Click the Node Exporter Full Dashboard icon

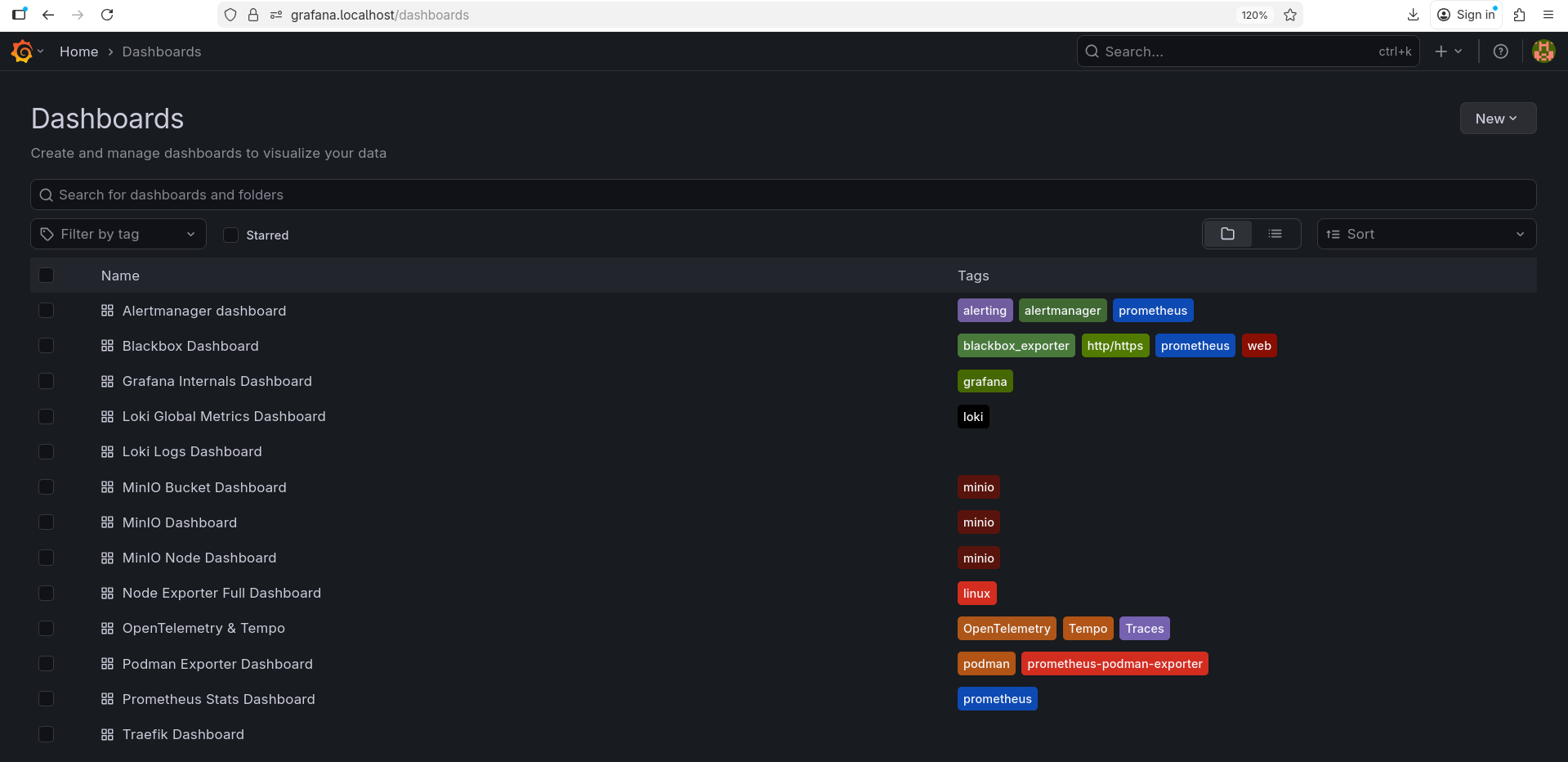tap(107, 593)
